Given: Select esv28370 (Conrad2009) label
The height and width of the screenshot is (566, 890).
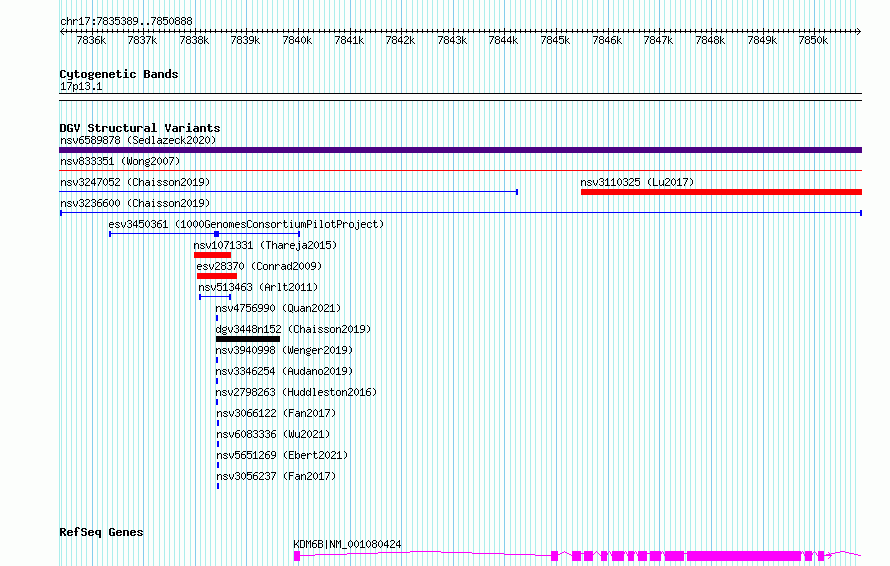Looking at the screenshot, I should [259, 266].
